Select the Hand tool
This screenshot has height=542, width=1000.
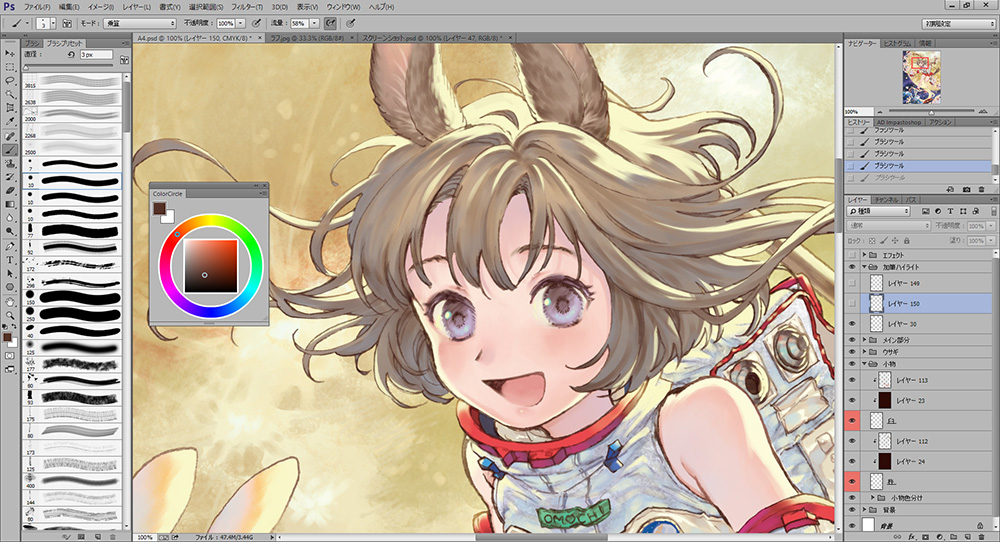pos(10,301)
